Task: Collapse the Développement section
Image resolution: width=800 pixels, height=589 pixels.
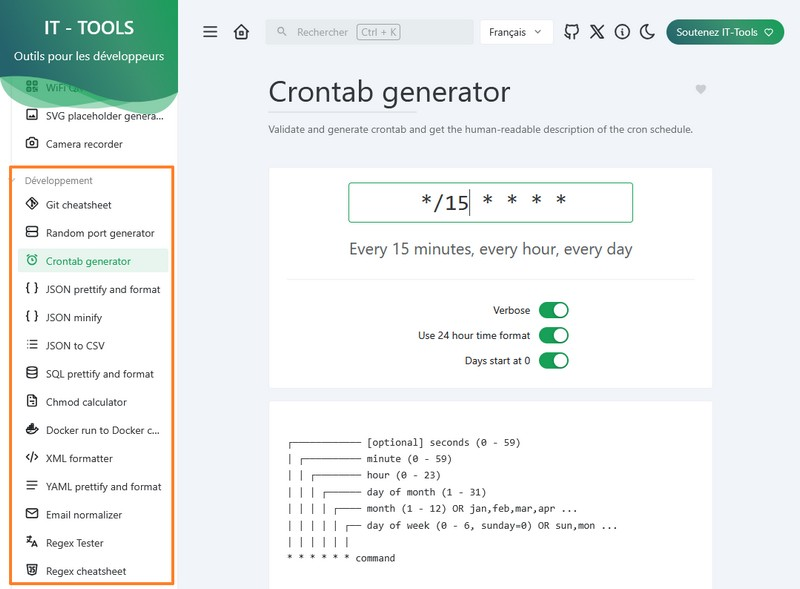Action: (59, 180)
